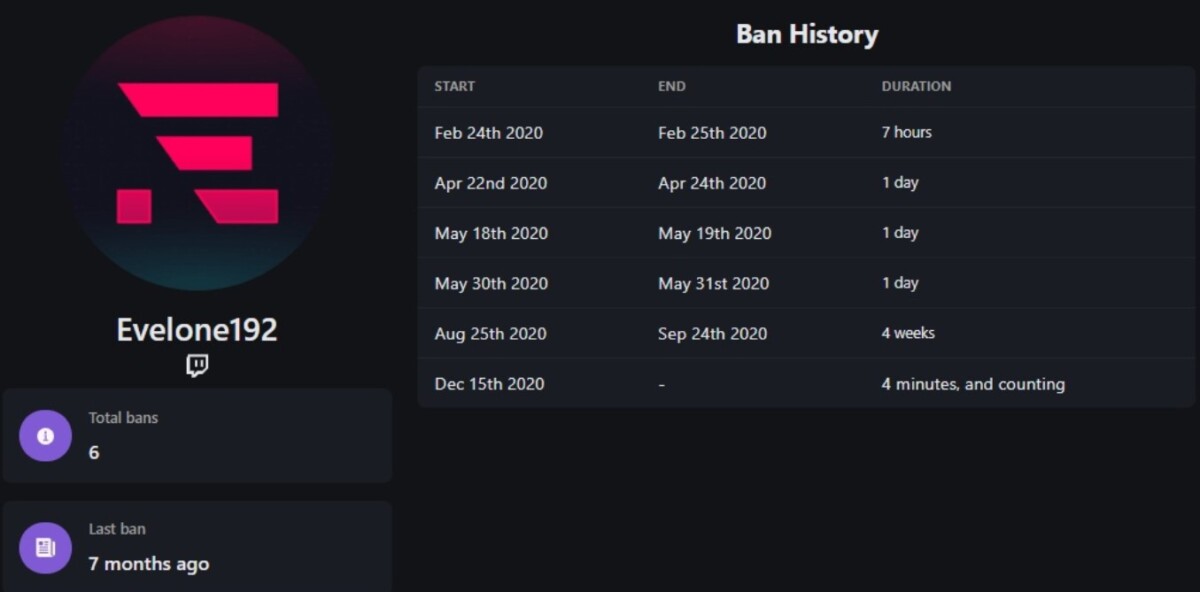This screenshot has height=592, width=1200.
Task: Sort the table by the END column header
Action: 672,86
